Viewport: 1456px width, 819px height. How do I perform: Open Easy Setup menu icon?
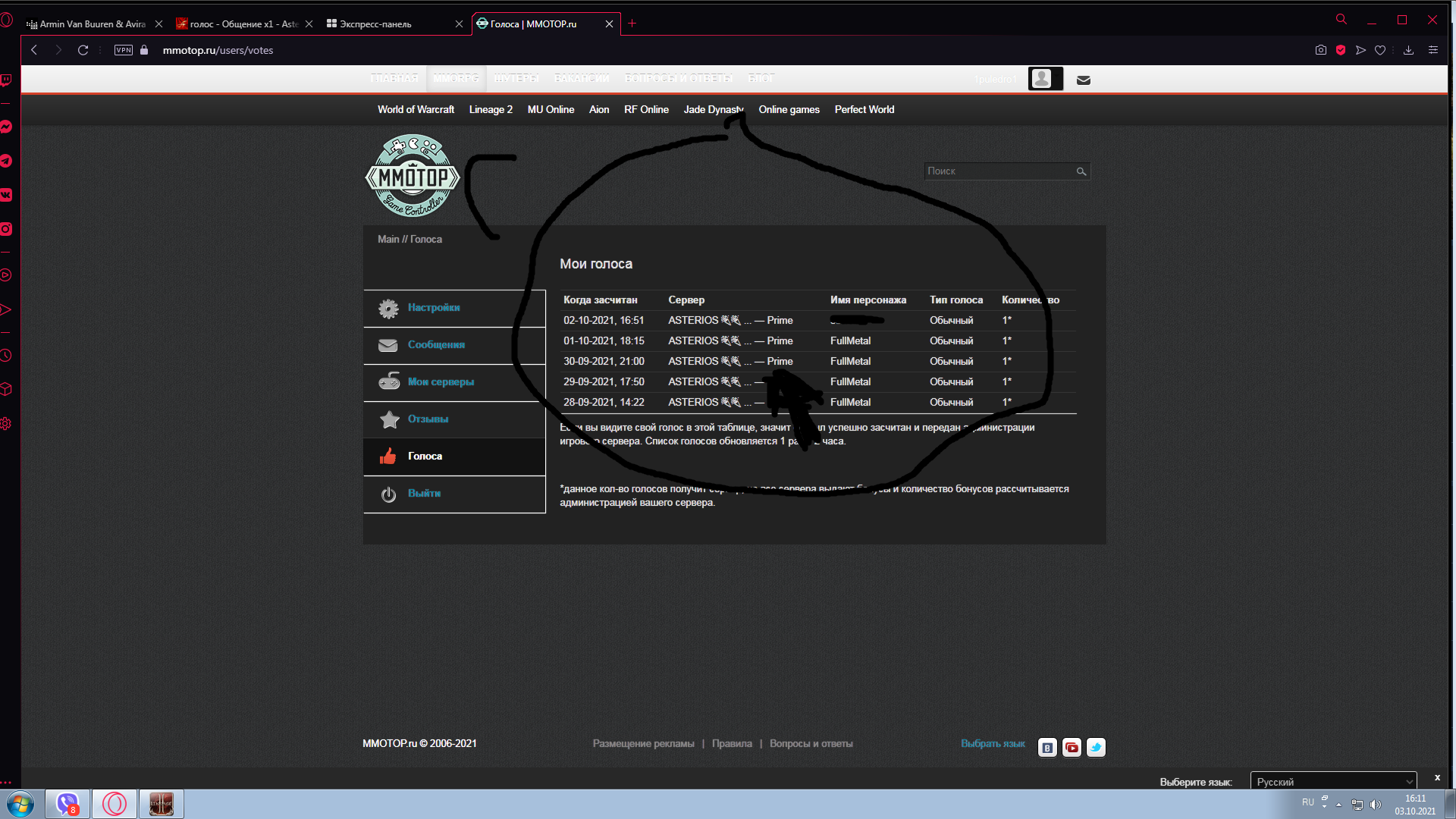click(x=1433, y=50)
